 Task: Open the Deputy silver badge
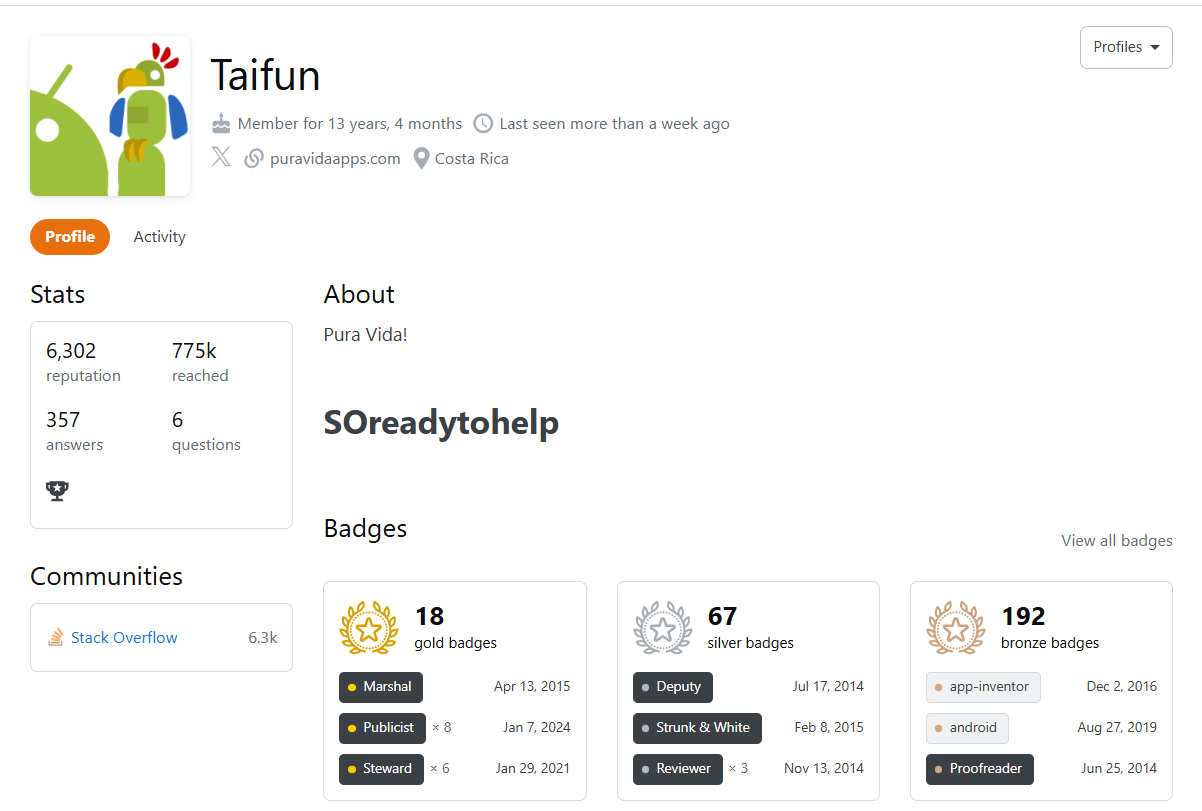click(673, 687)
